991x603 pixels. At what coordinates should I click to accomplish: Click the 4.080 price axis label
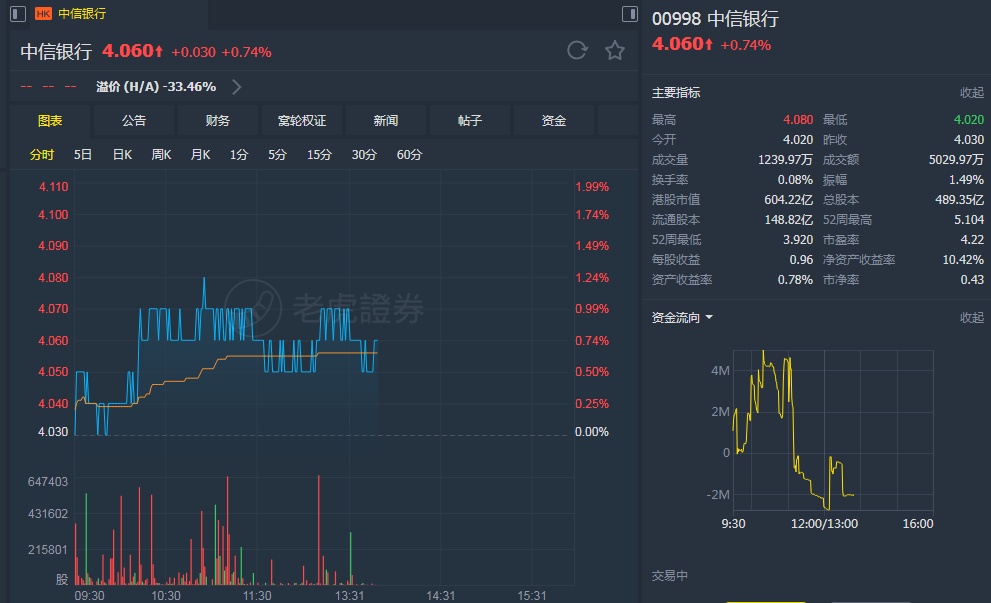point(53,277)
